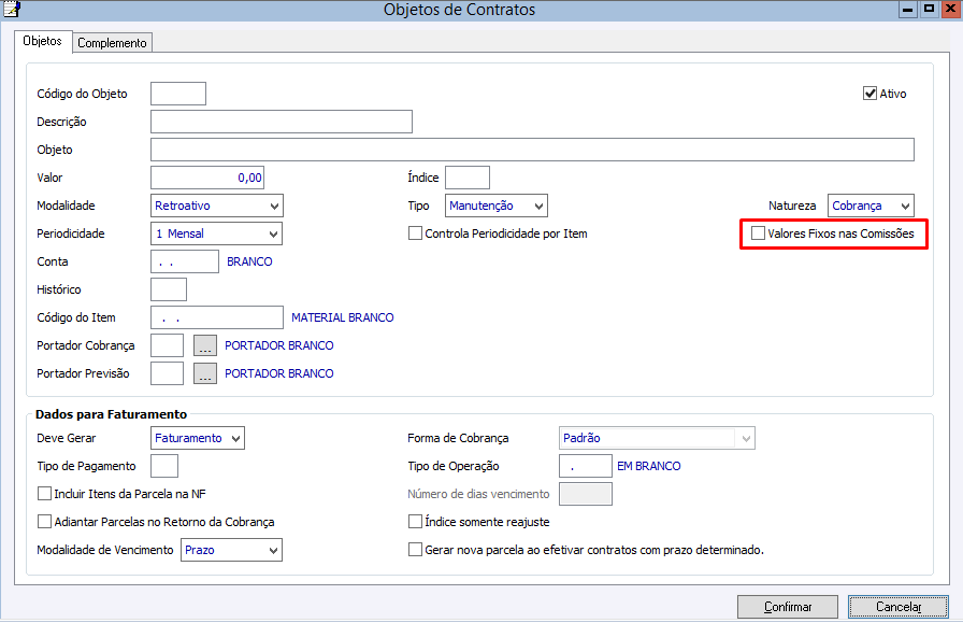
Task: Open the Modalidade dropdown
Action: 275,206
